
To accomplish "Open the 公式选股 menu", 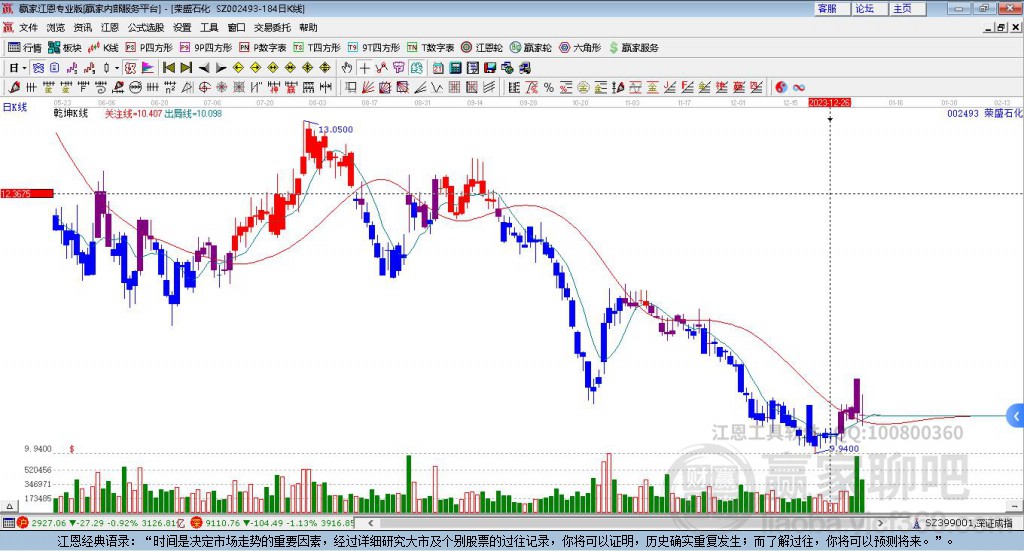I will (x=146, y=27).
